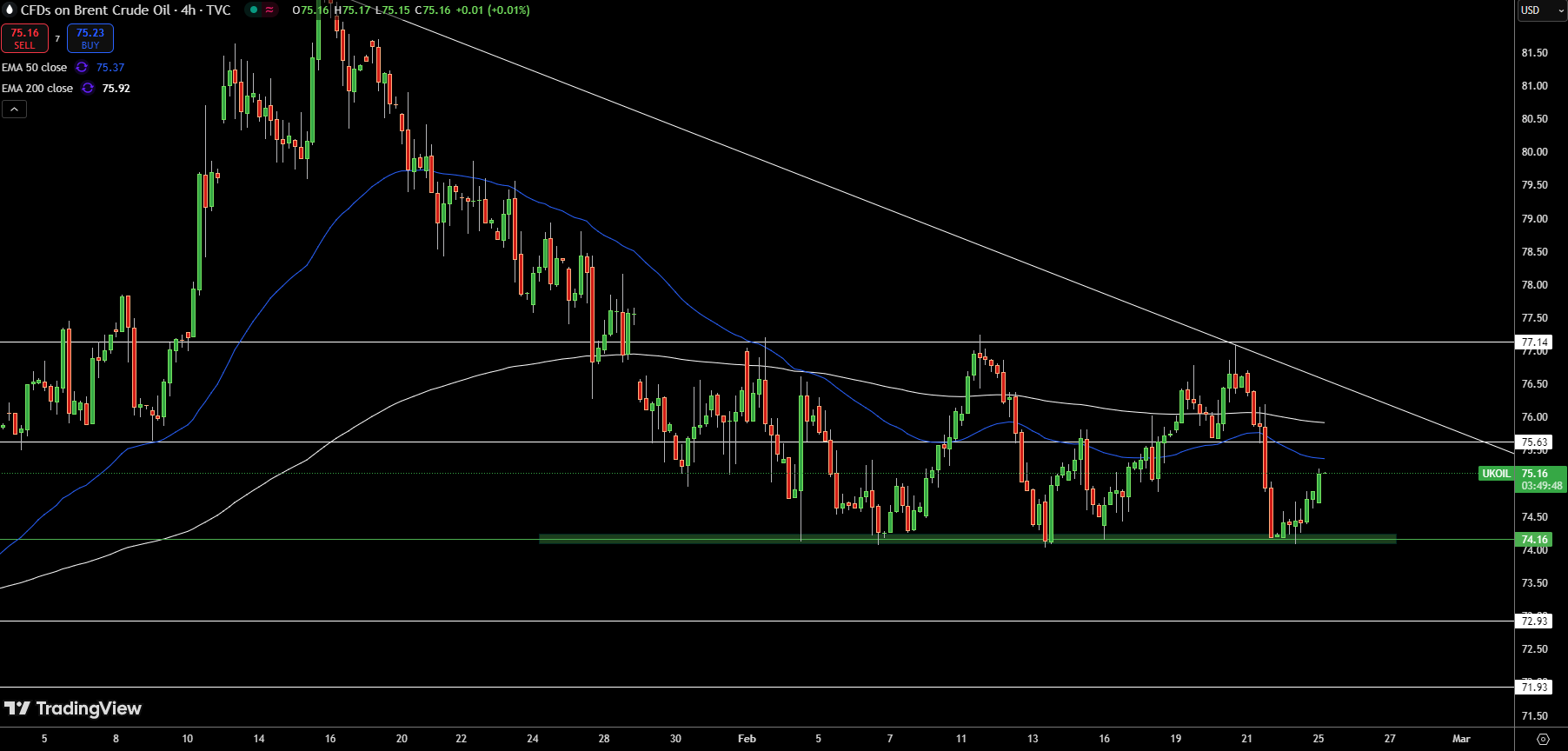Click the EMA 200 value 75.92
This screenshot has height=751, width=1568.
[x=116, y=88]
